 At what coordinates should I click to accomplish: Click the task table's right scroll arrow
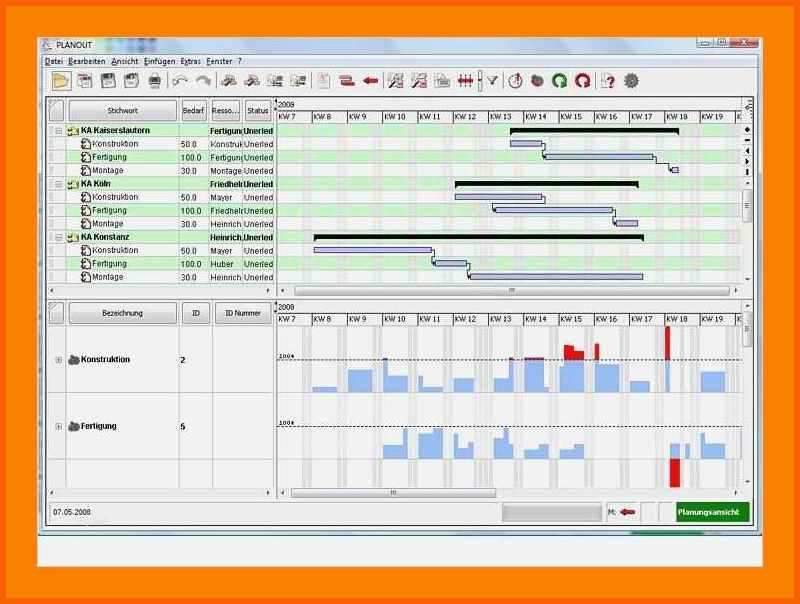coord(268,291)
